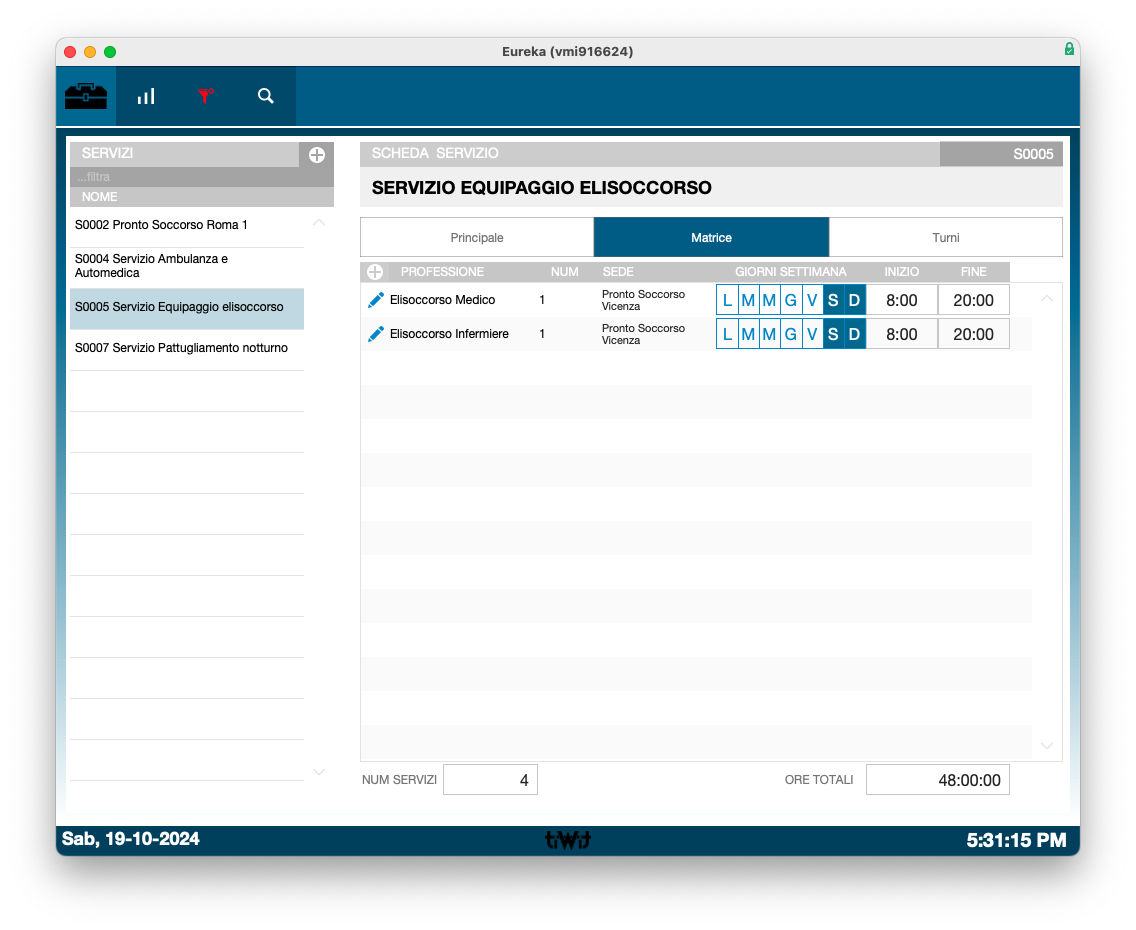Click the Elisoccorso Infermiere profession name
The image size is (1136, 930).
[449, 334]
